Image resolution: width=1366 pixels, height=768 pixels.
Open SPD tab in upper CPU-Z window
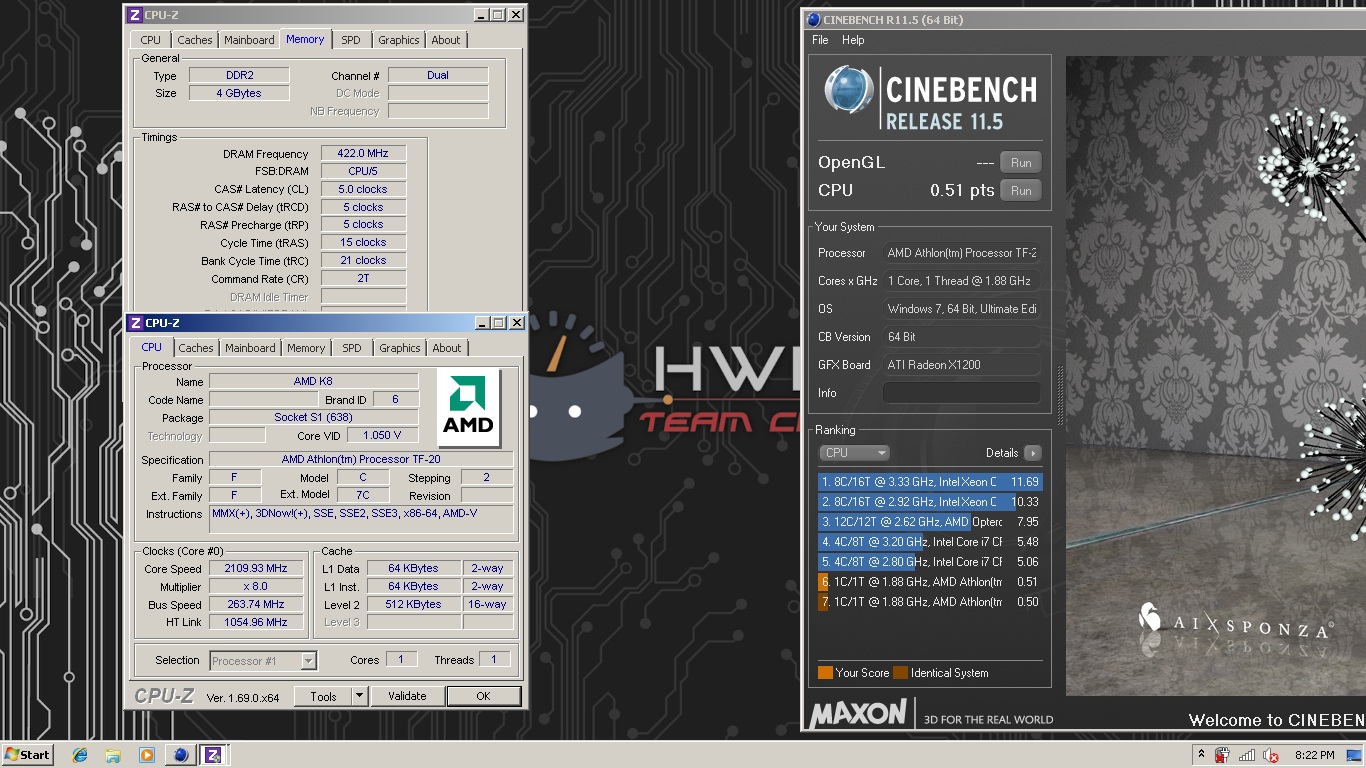point(350,40)
